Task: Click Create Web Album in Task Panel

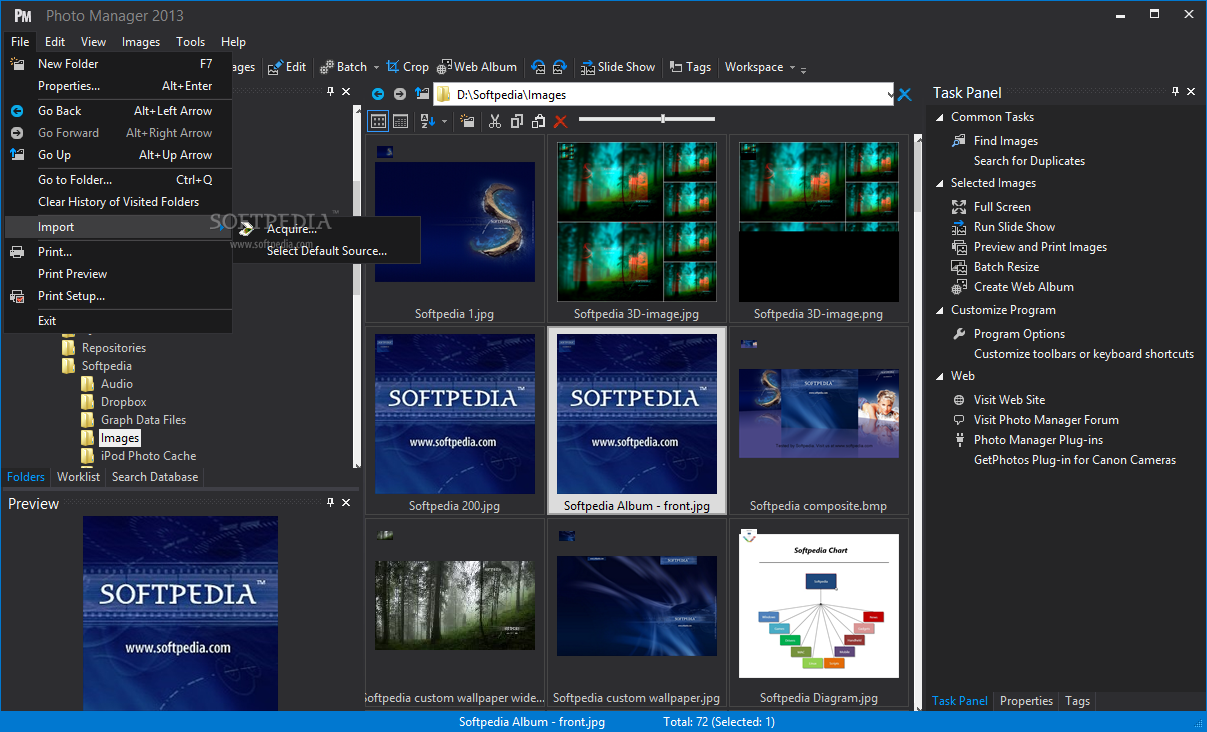Action: click(1024, 287)
